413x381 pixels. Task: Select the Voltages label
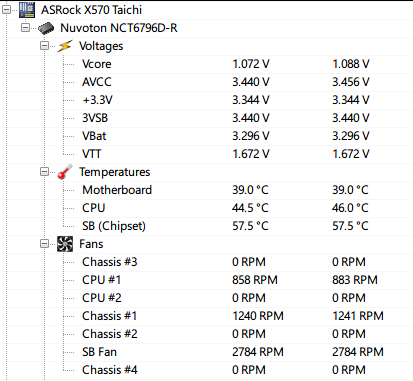pyautogui.click(x=101, y=46)
